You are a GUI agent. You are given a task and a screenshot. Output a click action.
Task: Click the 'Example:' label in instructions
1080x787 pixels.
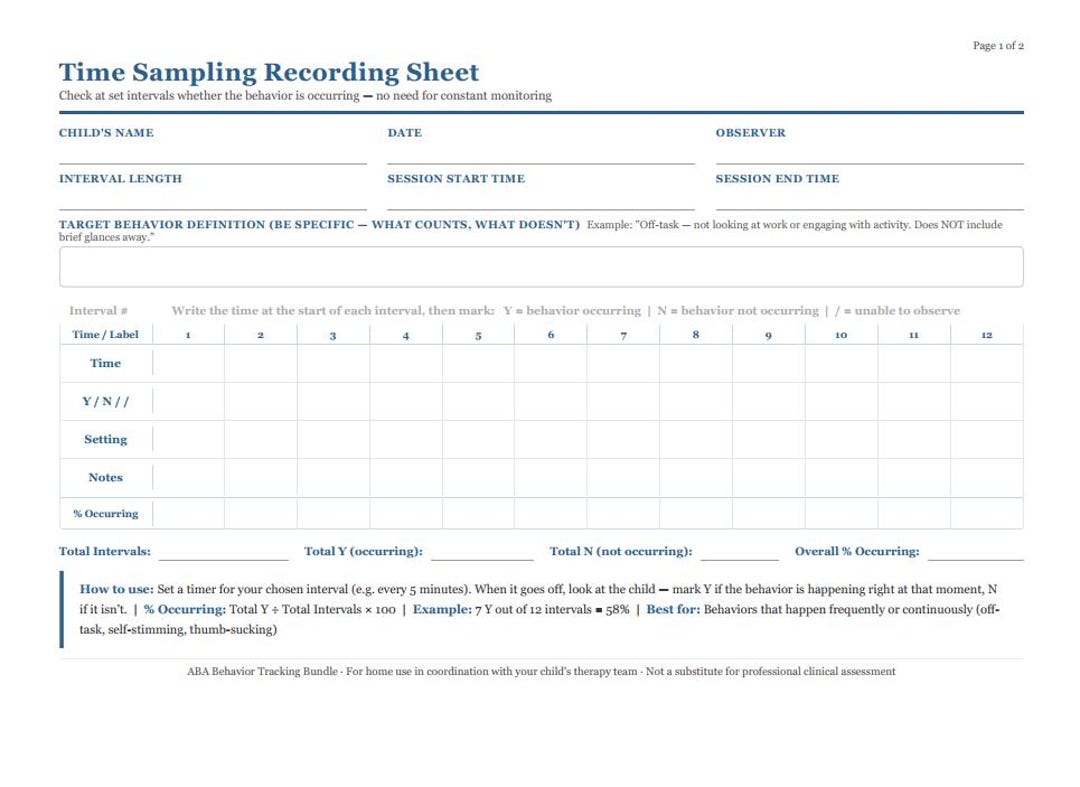(442, 609)
